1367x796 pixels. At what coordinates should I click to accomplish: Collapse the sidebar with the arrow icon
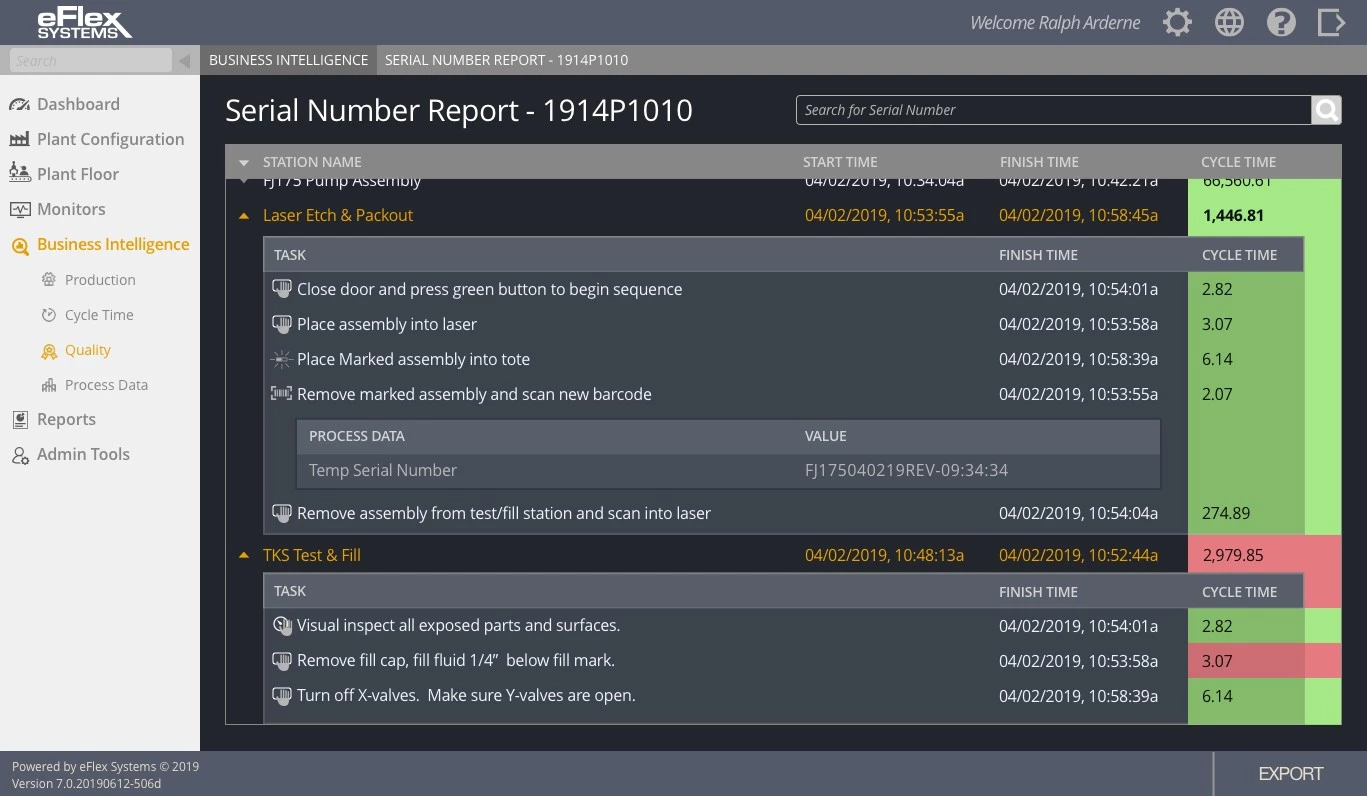(x=184, y=61)
